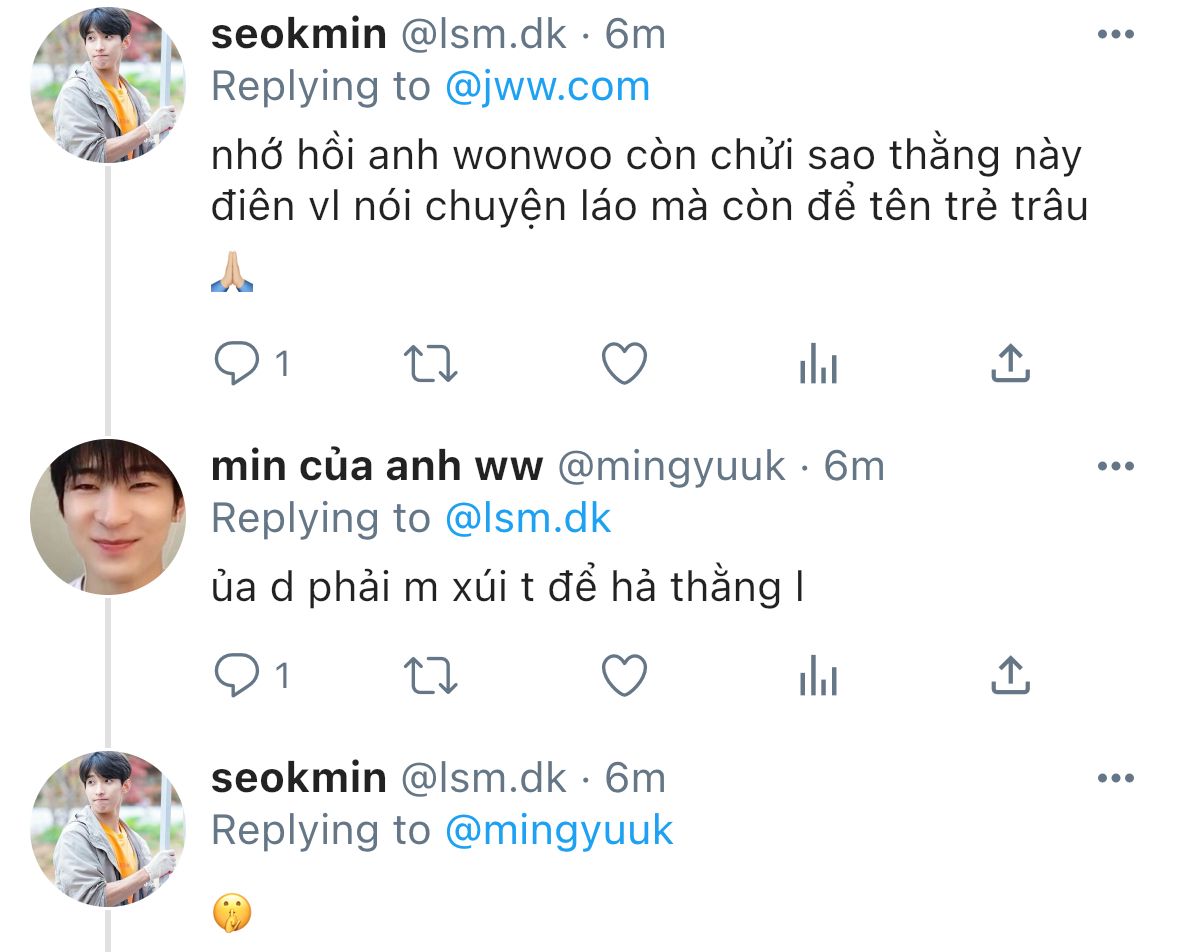Image resolution: width=1179 pixels, height=952 pixels.
Task: View analytics of seokmin's first tweet
Action: [818, 363]
